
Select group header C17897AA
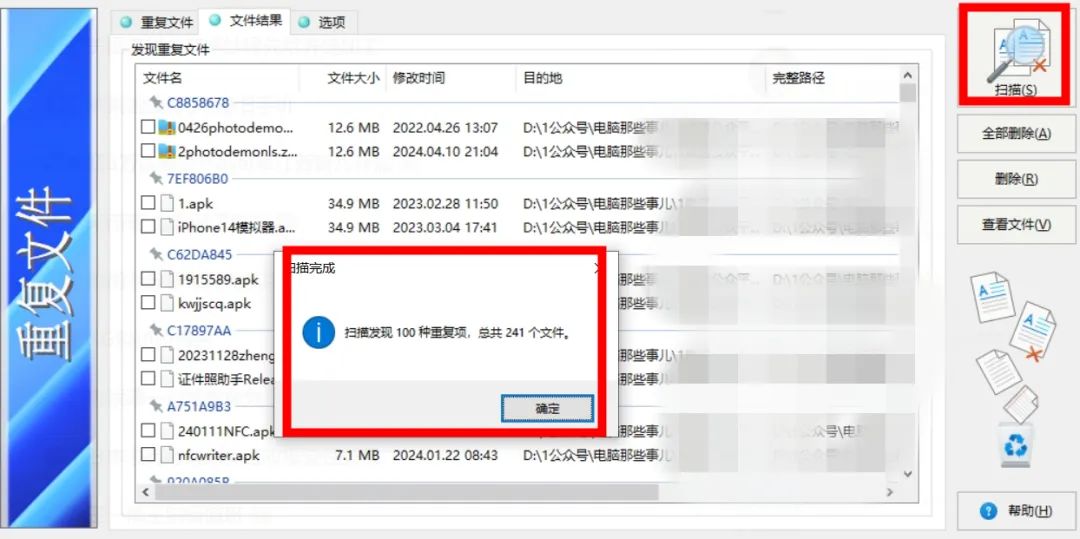[x=199, y=330]
